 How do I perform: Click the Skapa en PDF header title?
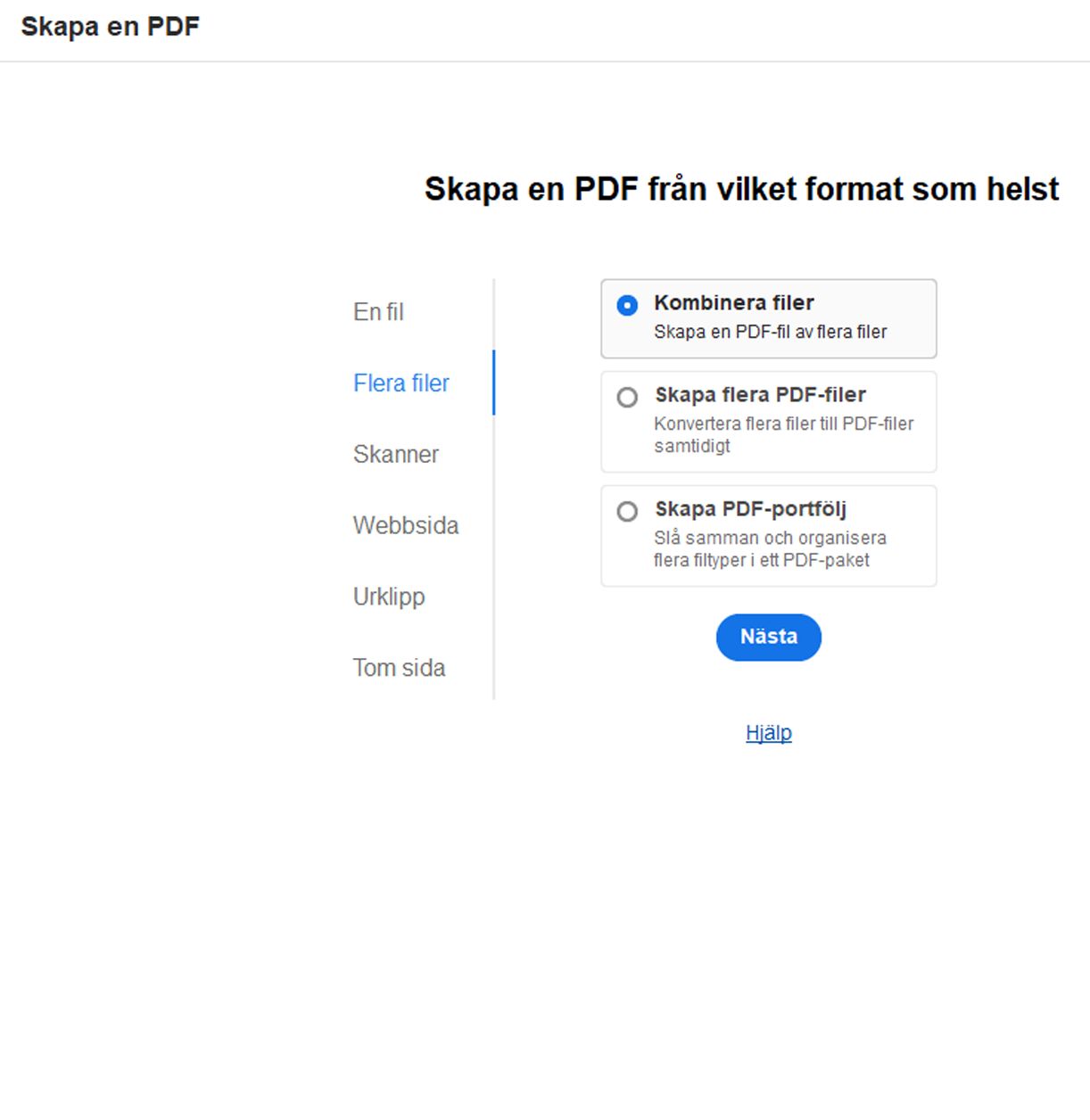tap(111, 26)
